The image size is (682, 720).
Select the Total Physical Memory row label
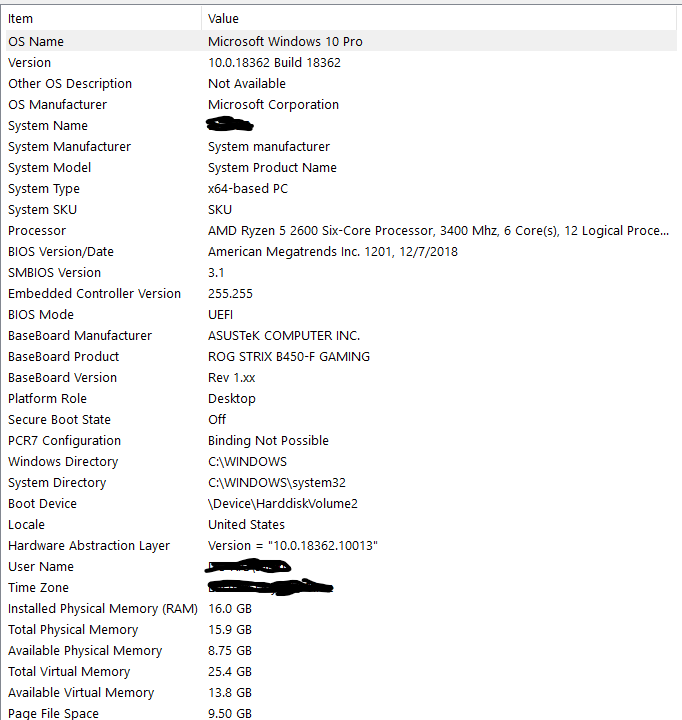(73, 630)
